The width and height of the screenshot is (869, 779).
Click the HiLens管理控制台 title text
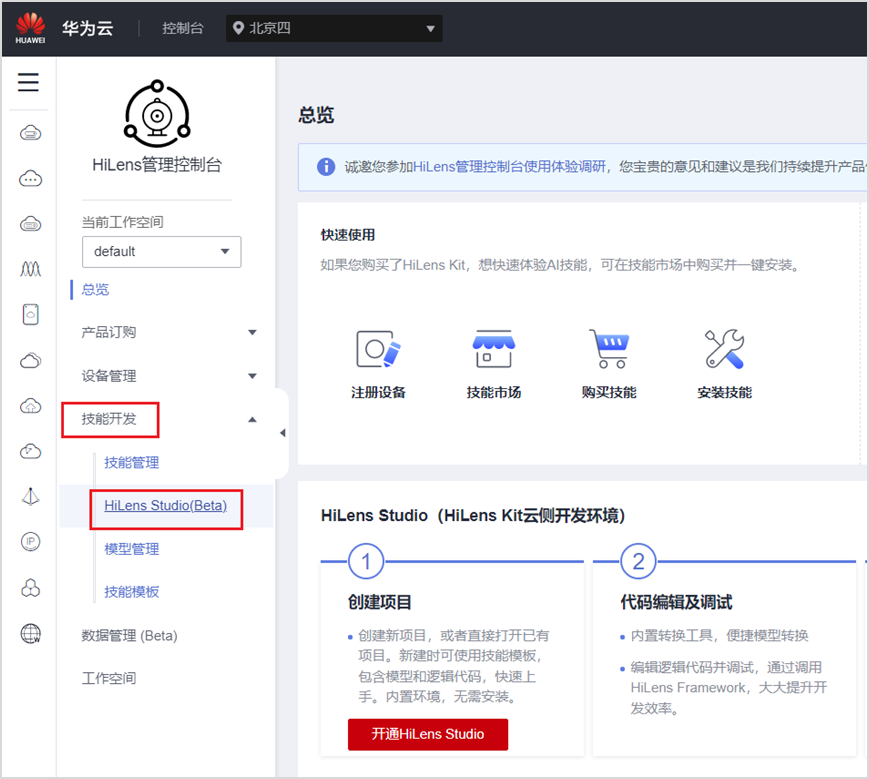(x=157, y=165)
